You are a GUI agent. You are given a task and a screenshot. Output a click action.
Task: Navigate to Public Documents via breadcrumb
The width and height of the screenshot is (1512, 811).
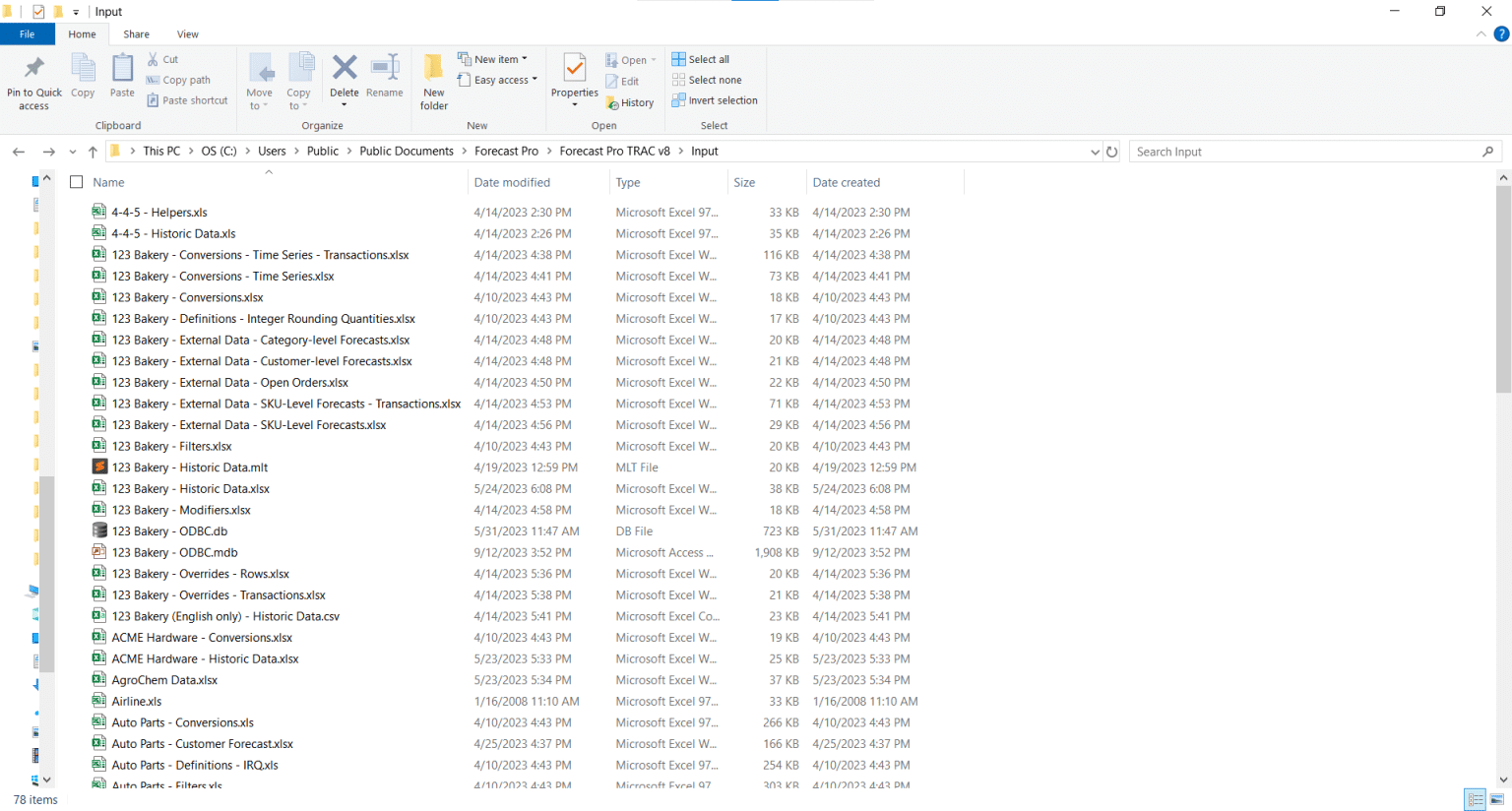pyautogui.click(x=405, y=151)
